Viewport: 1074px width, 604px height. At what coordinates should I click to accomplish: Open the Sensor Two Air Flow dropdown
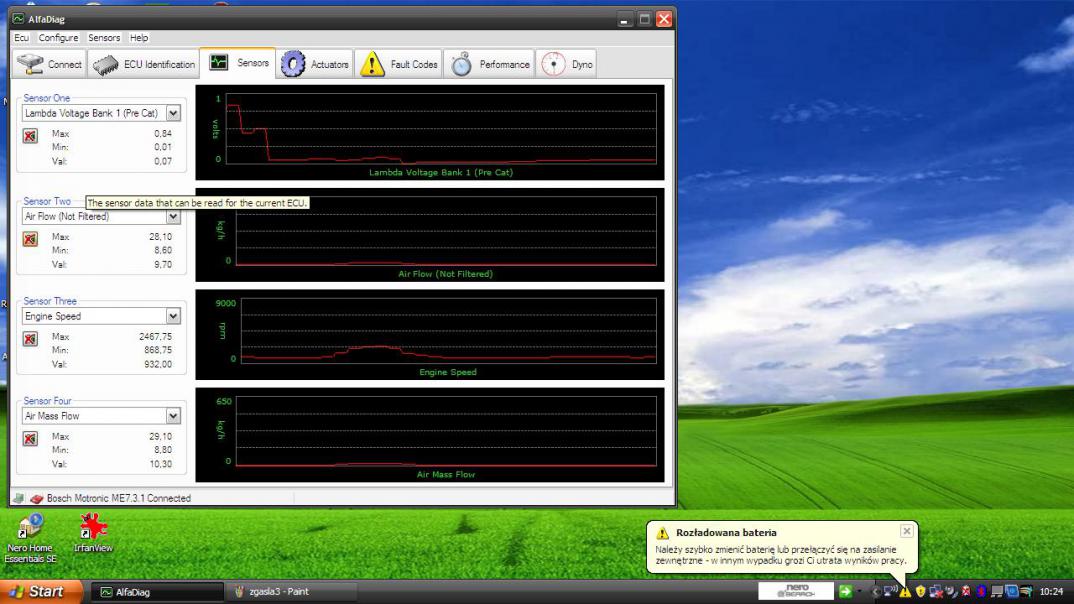173,216
